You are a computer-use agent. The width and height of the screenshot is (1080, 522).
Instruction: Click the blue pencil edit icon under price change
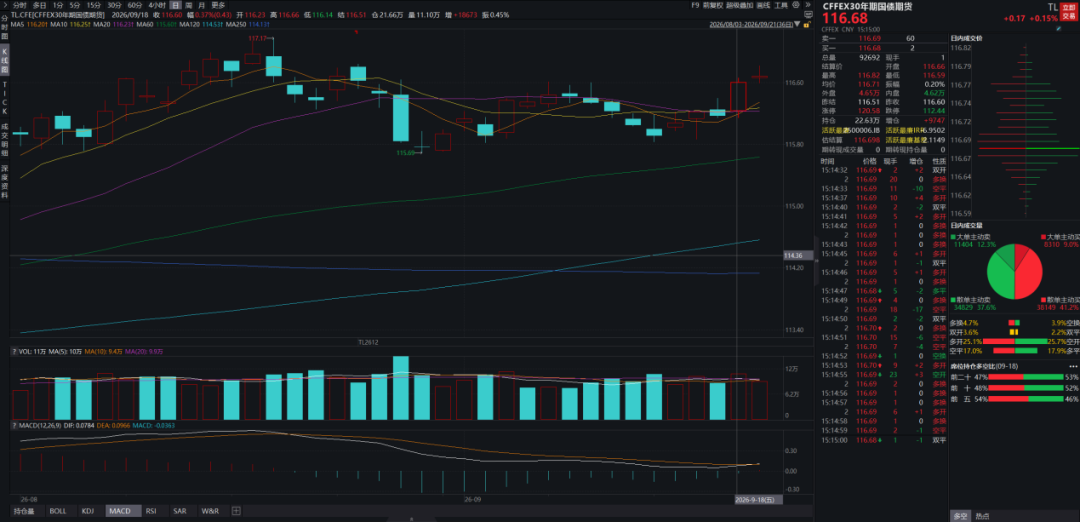(x=1059, y=29)
